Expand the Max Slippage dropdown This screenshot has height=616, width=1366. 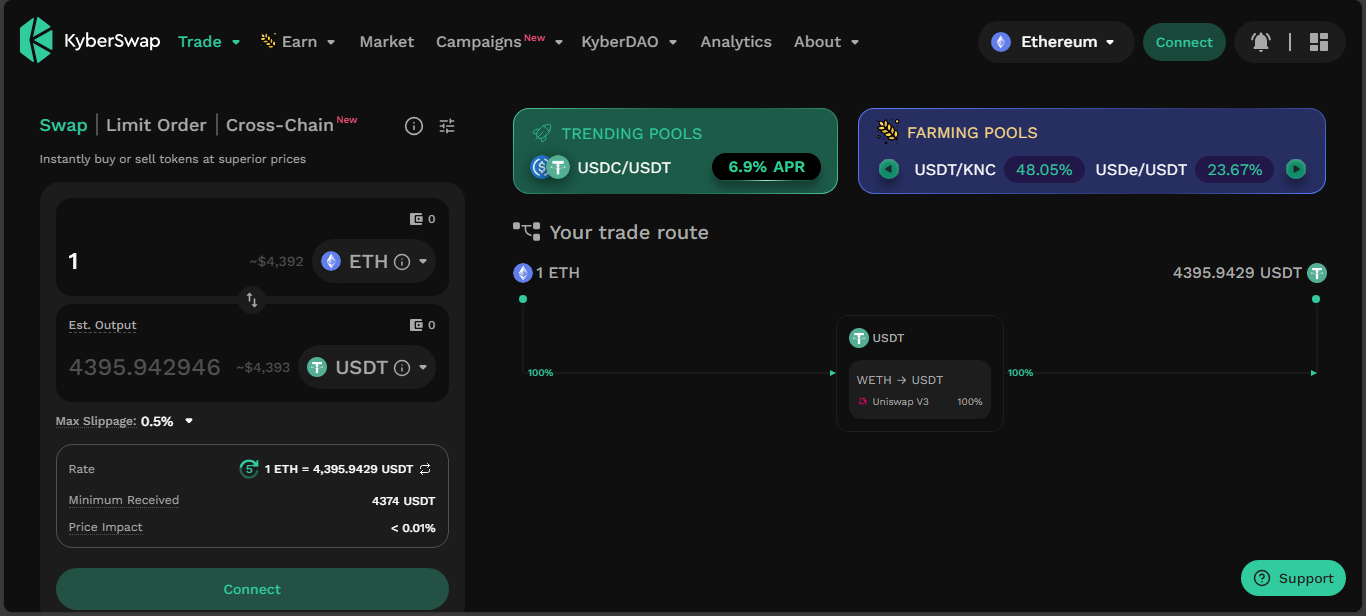tap(189, 421)
